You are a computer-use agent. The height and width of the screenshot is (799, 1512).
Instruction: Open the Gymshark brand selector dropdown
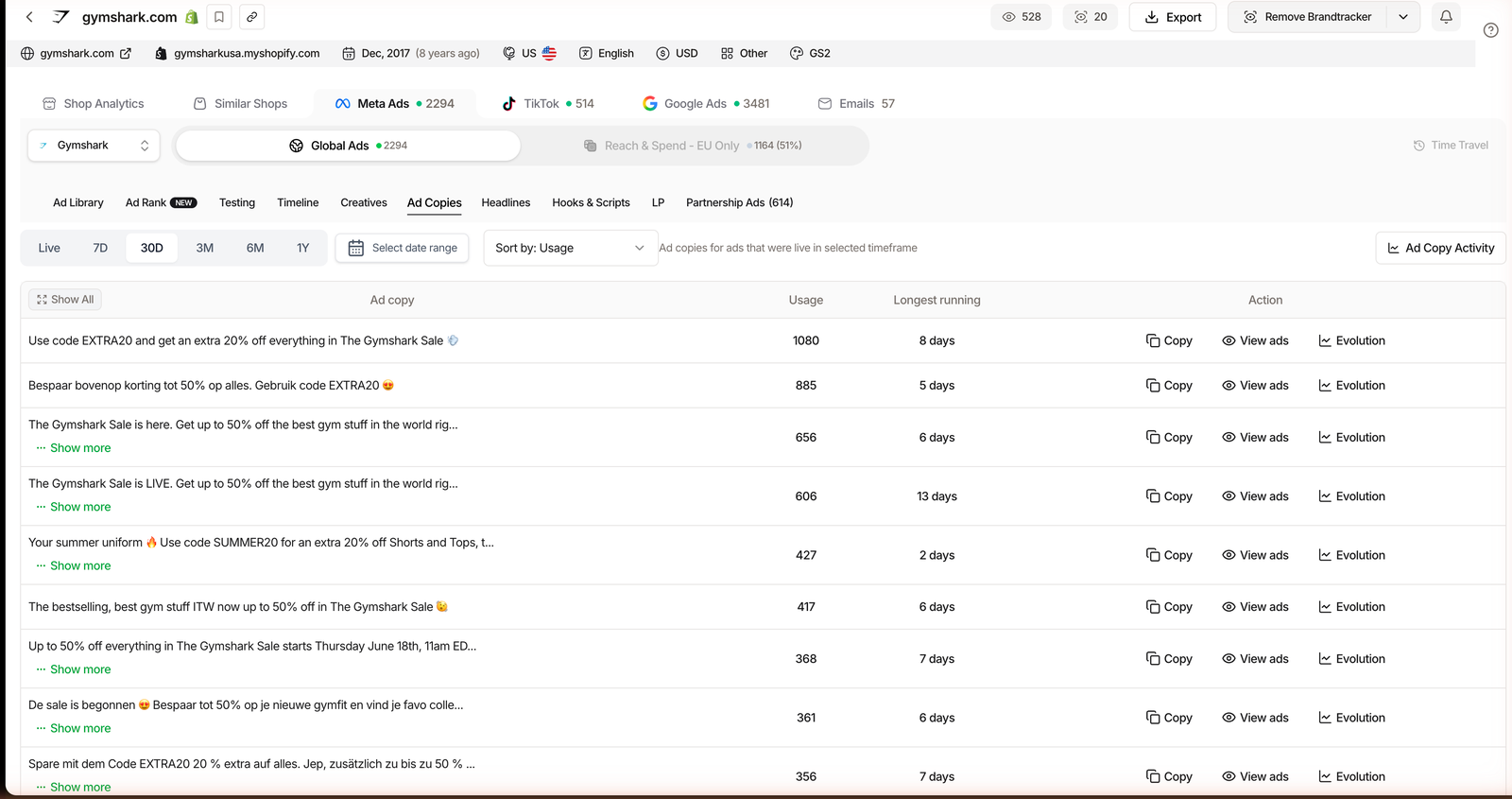click(94, 146)
